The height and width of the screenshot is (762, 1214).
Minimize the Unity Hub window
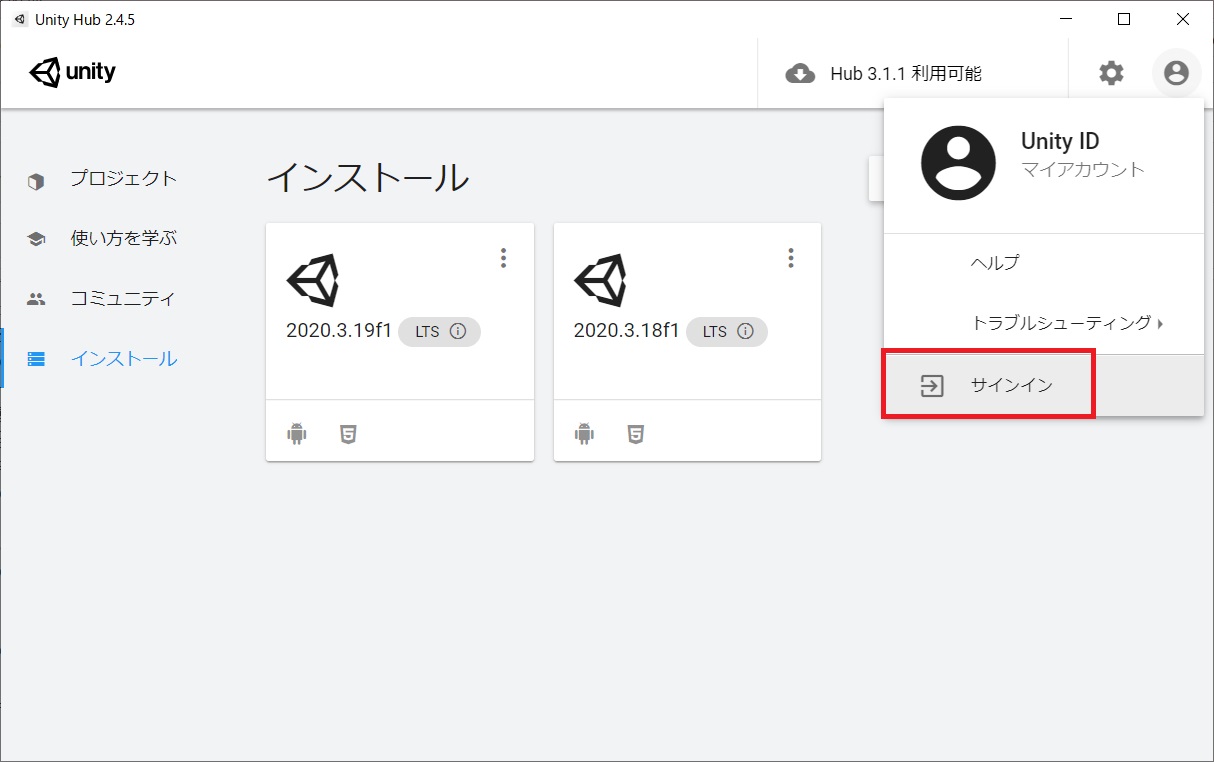pyautogui.click(x=1064, y=19)
